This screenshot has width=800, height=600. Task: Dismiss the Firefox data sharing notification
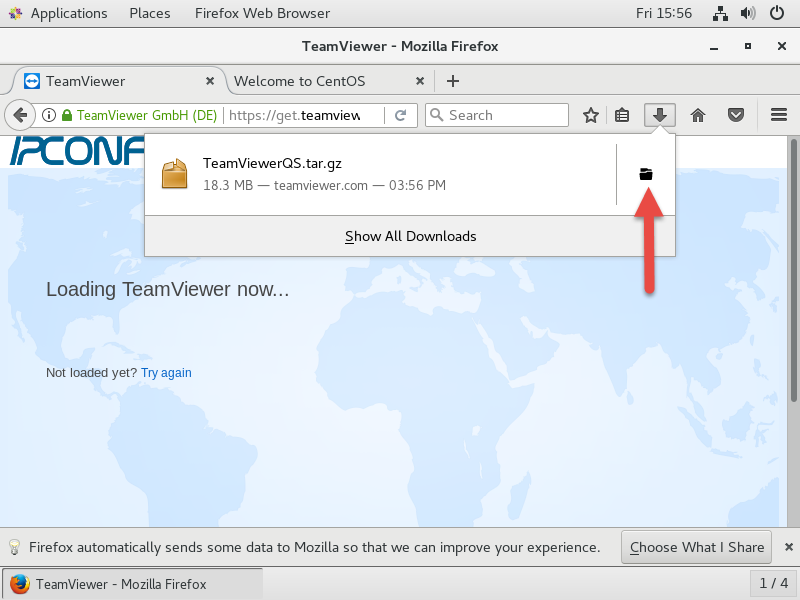pos(789,547)
